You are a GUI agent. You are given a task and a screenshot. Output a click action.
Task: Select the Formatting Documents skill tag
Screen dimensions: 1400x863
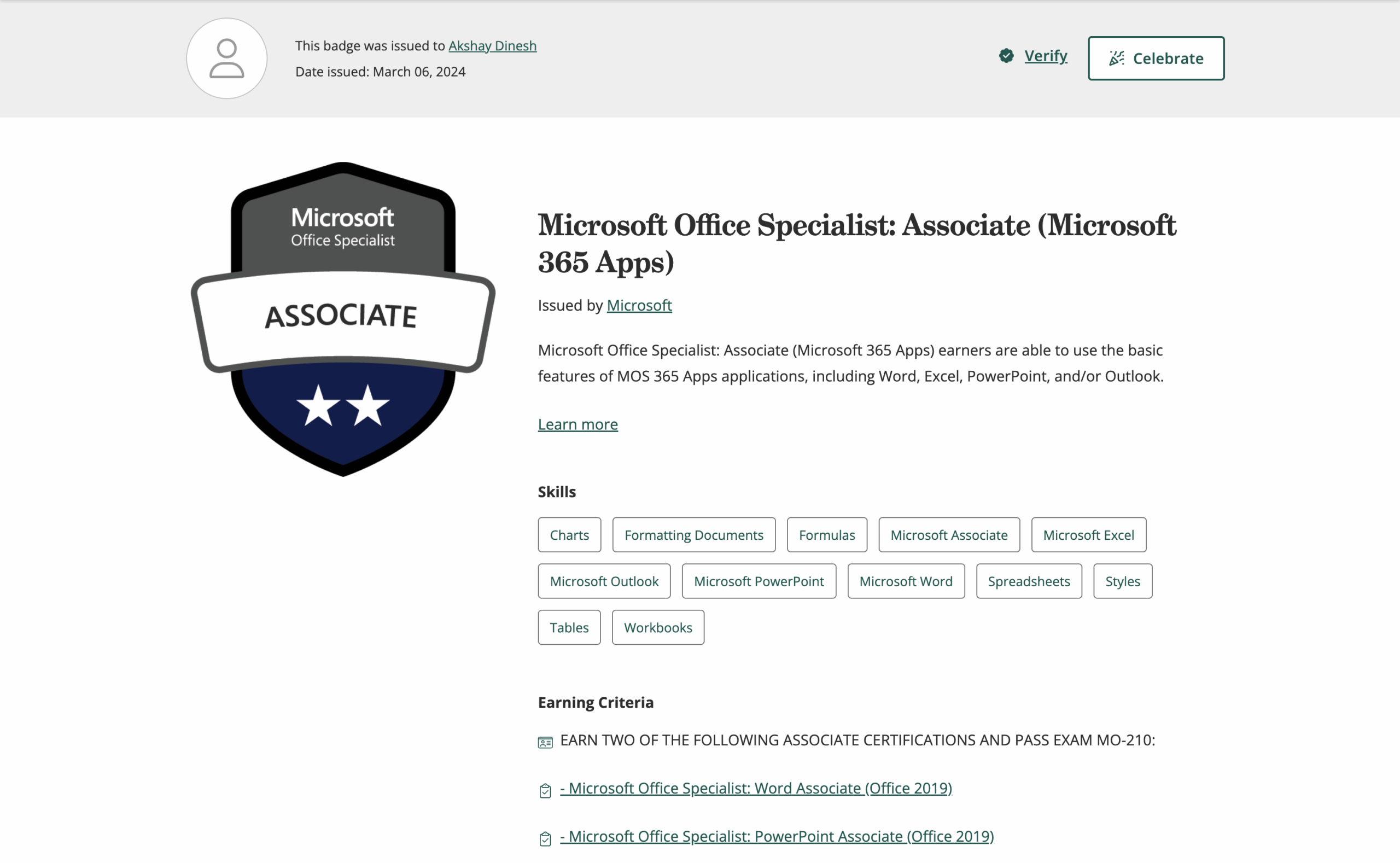pos(694,535)
